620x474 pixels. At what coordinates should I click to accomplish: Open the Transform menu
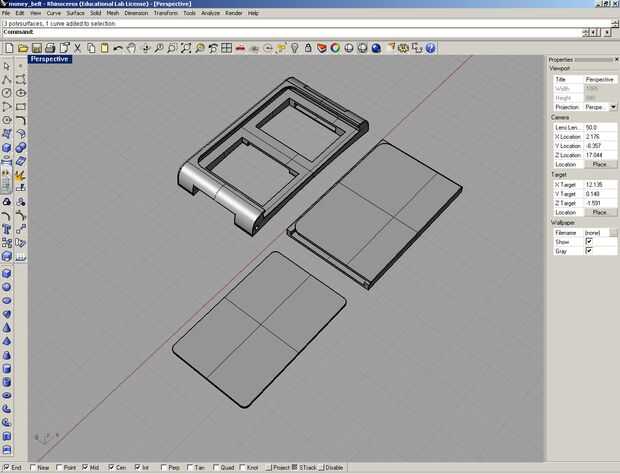click(x=166, y=13)
